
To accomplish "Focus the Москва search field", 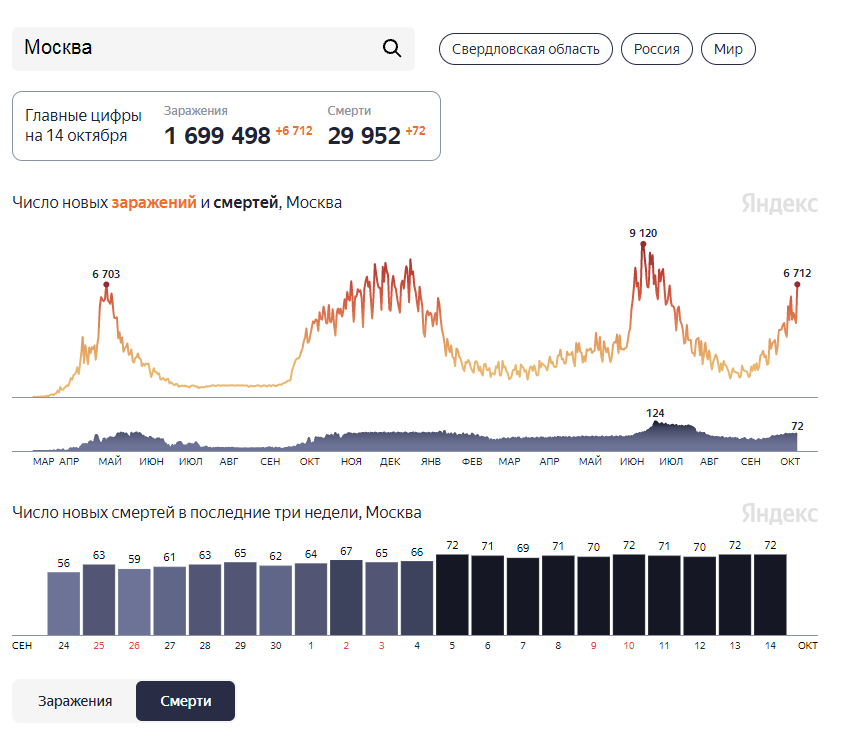I will coord(213,48).
